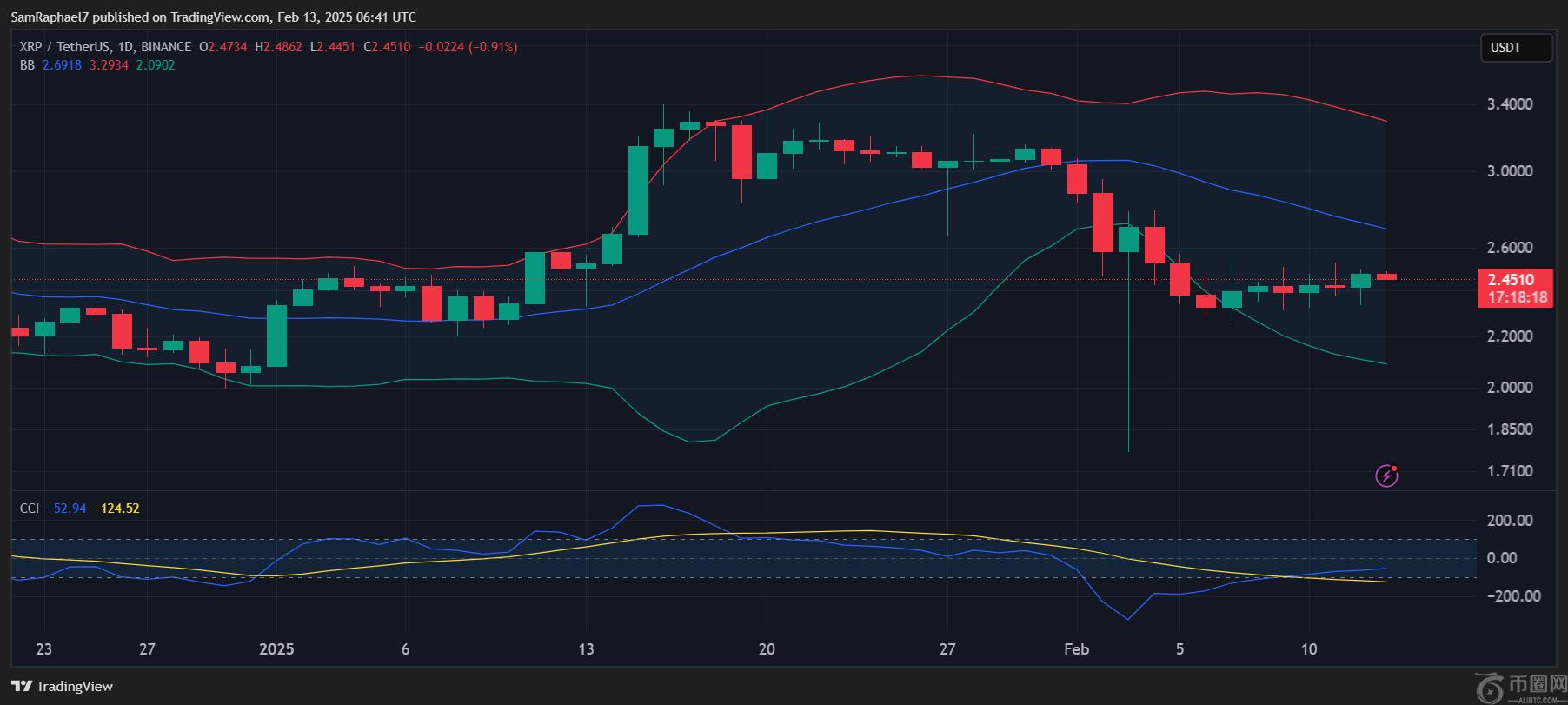Open the USDT currency selector

pos(1516,48)
